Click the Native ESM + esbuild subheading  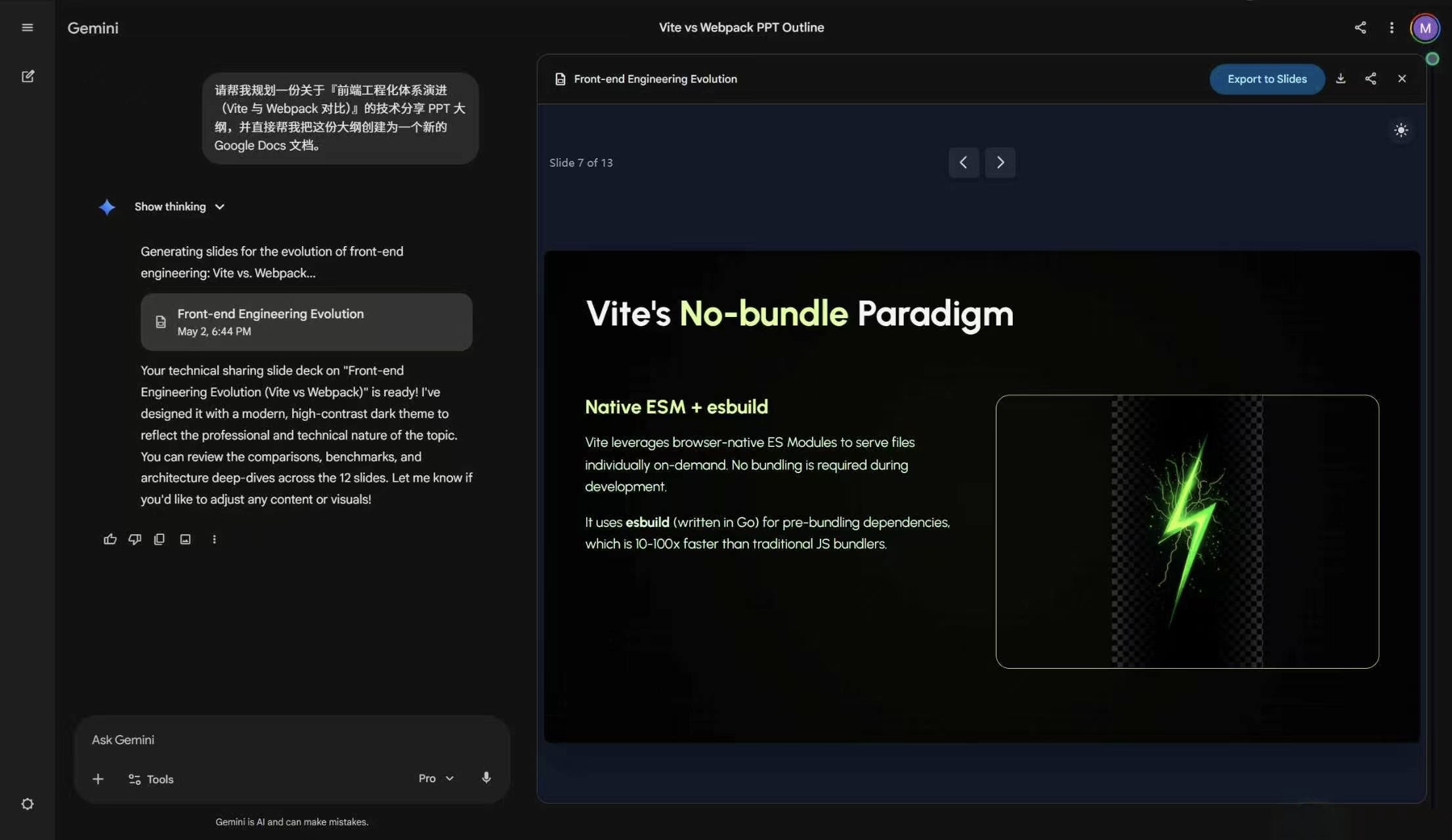pos(676,407)
